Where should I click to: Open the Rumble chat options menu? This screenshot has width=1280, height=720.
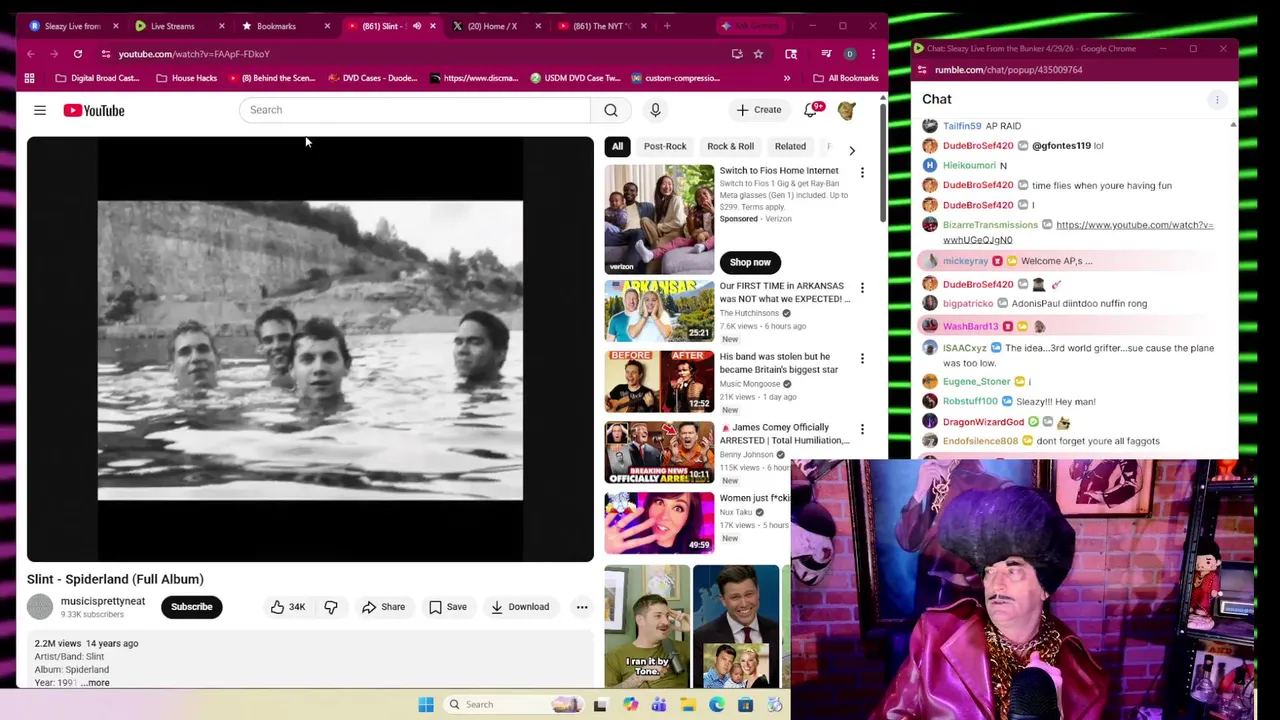click(1217, 99)
